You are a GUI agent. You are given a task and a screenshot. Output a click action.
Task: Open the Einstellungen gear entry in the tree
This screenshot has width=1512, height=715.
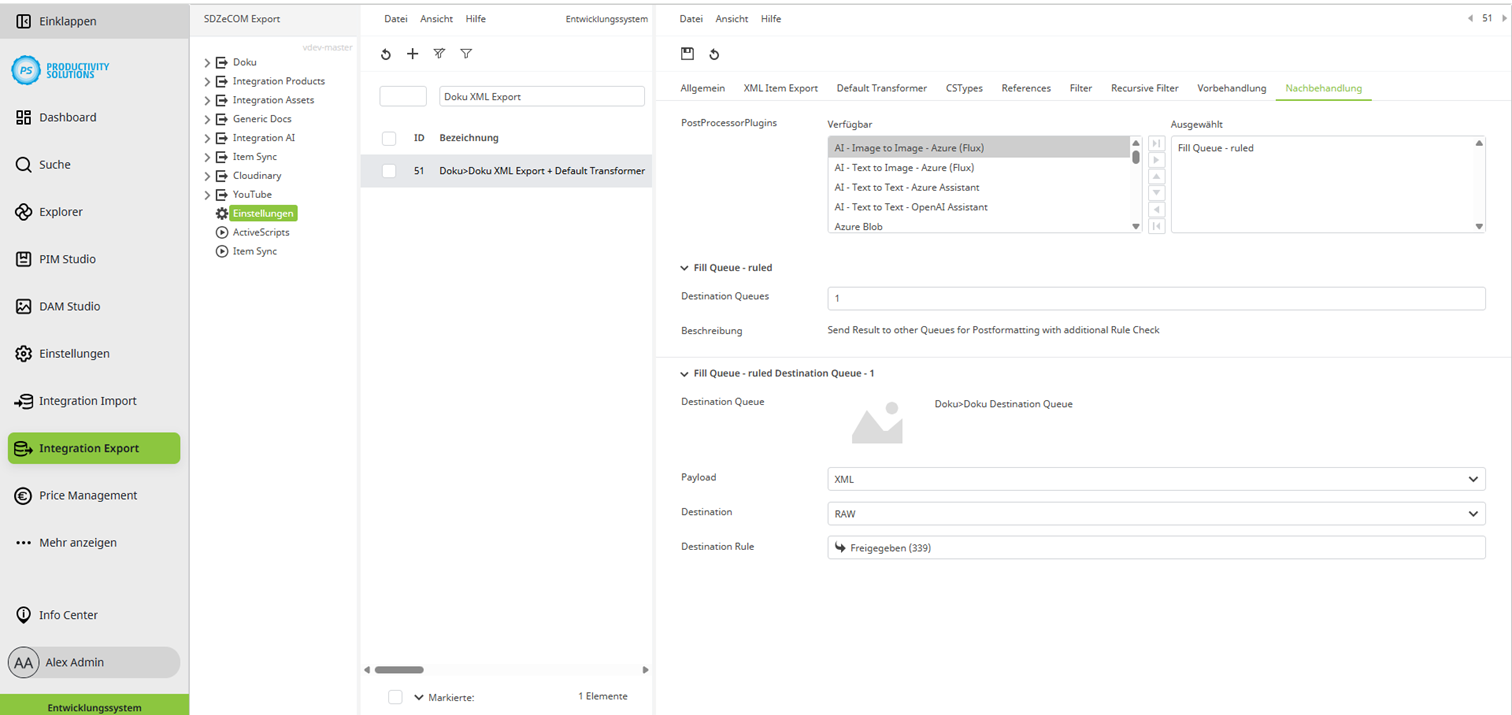(x=262, y=213)
